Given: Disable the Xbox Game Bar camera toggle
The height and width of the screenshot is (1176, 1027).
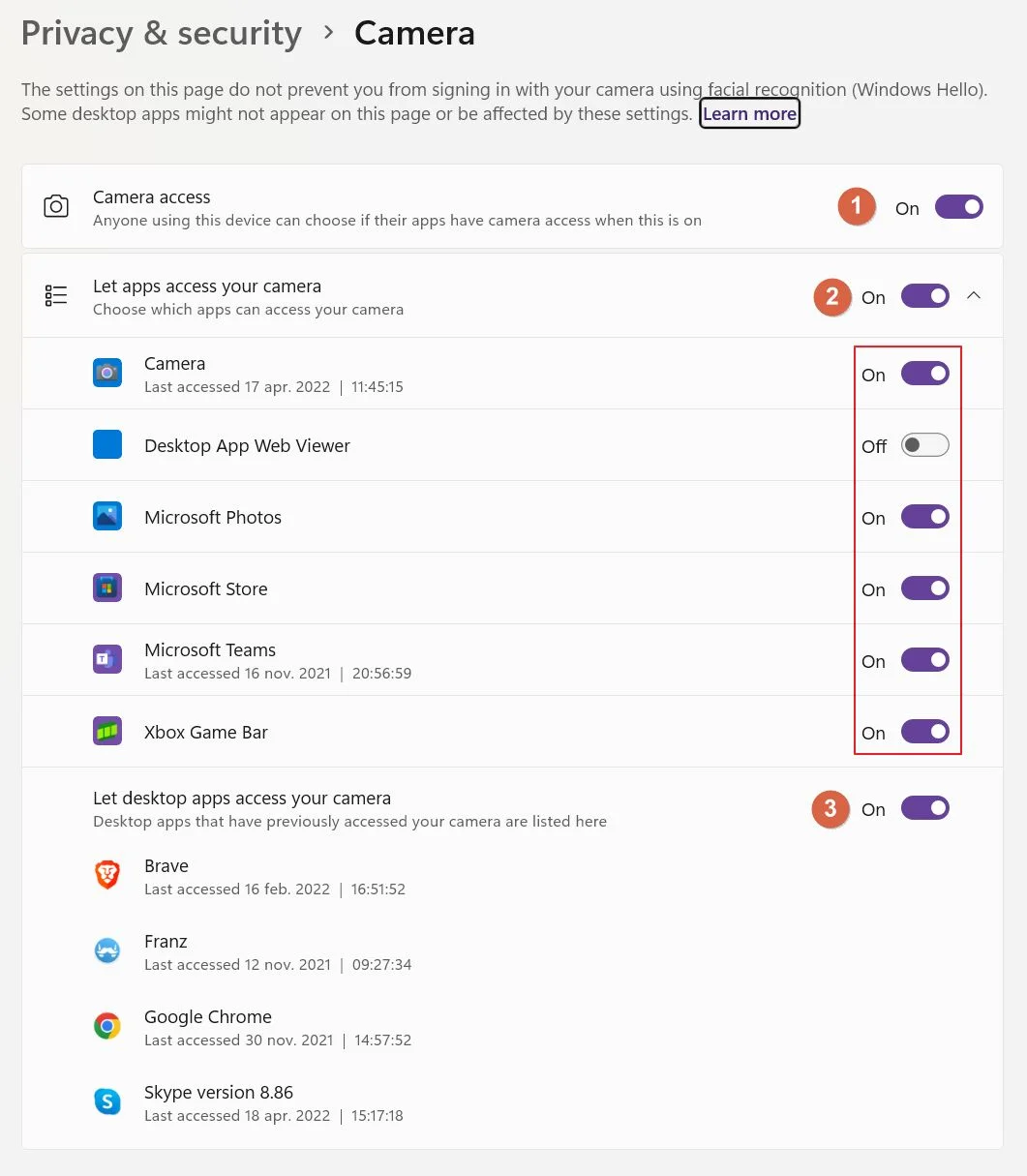Looking at the screenshot, I should (925, 732).
